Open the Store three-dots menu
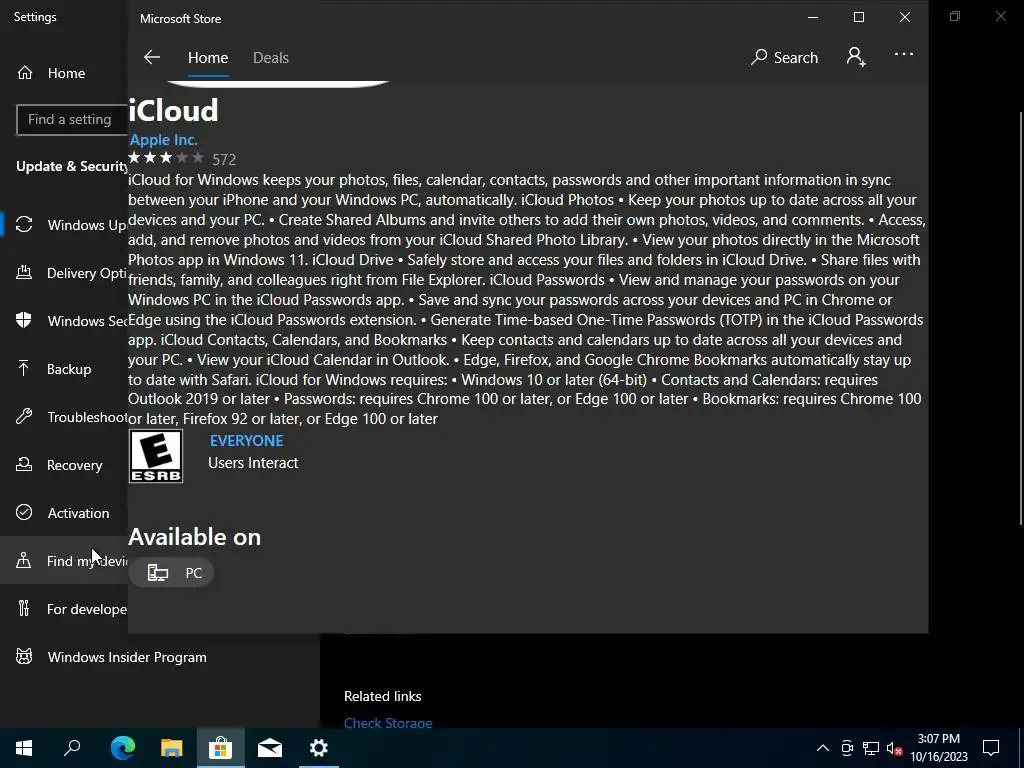This screenshot has height=768, width=1024. pyautogui.click(x=904, y=54)
